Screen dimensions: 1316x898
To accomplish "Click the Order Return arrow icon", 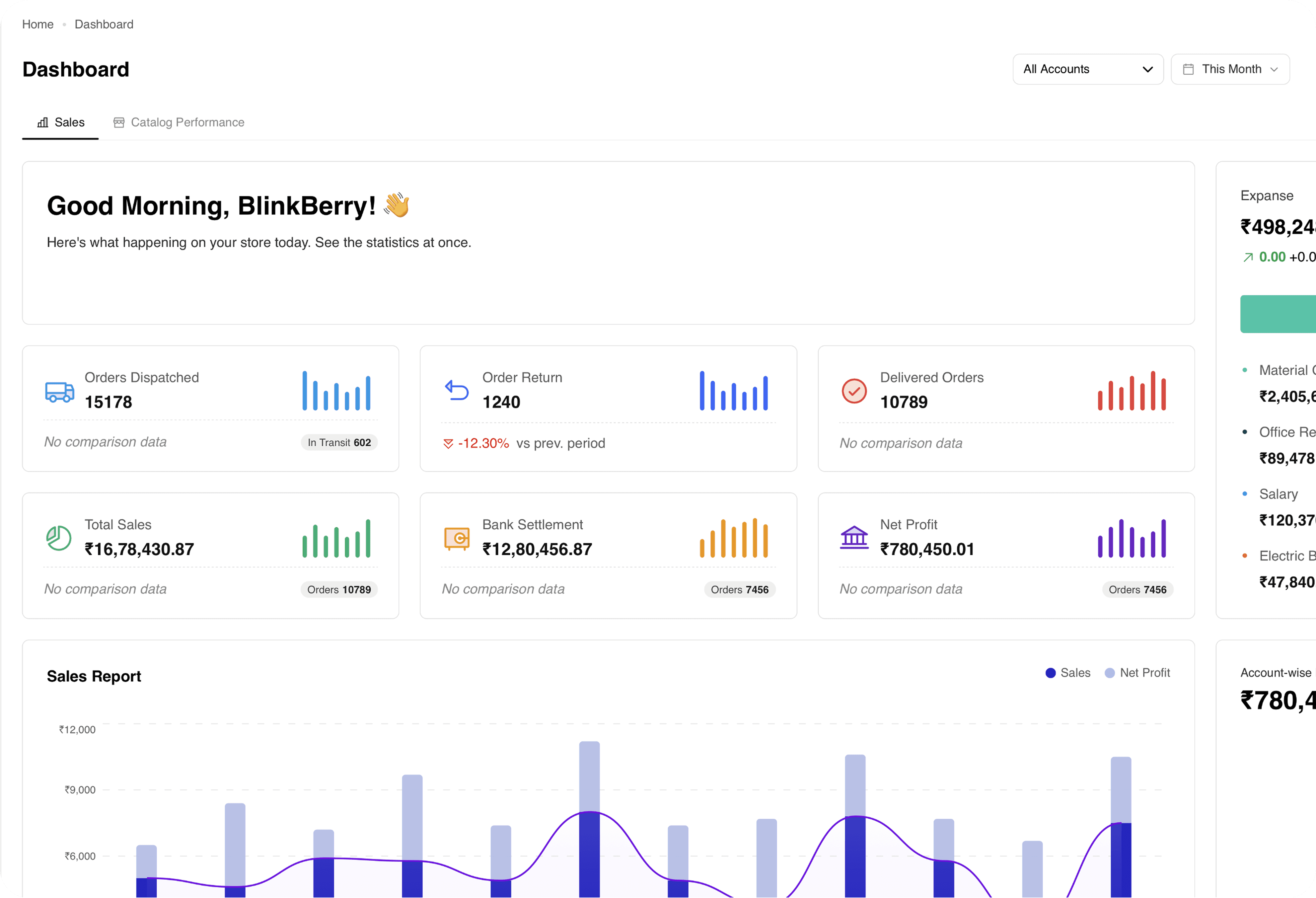I will [x=456, y=390].
